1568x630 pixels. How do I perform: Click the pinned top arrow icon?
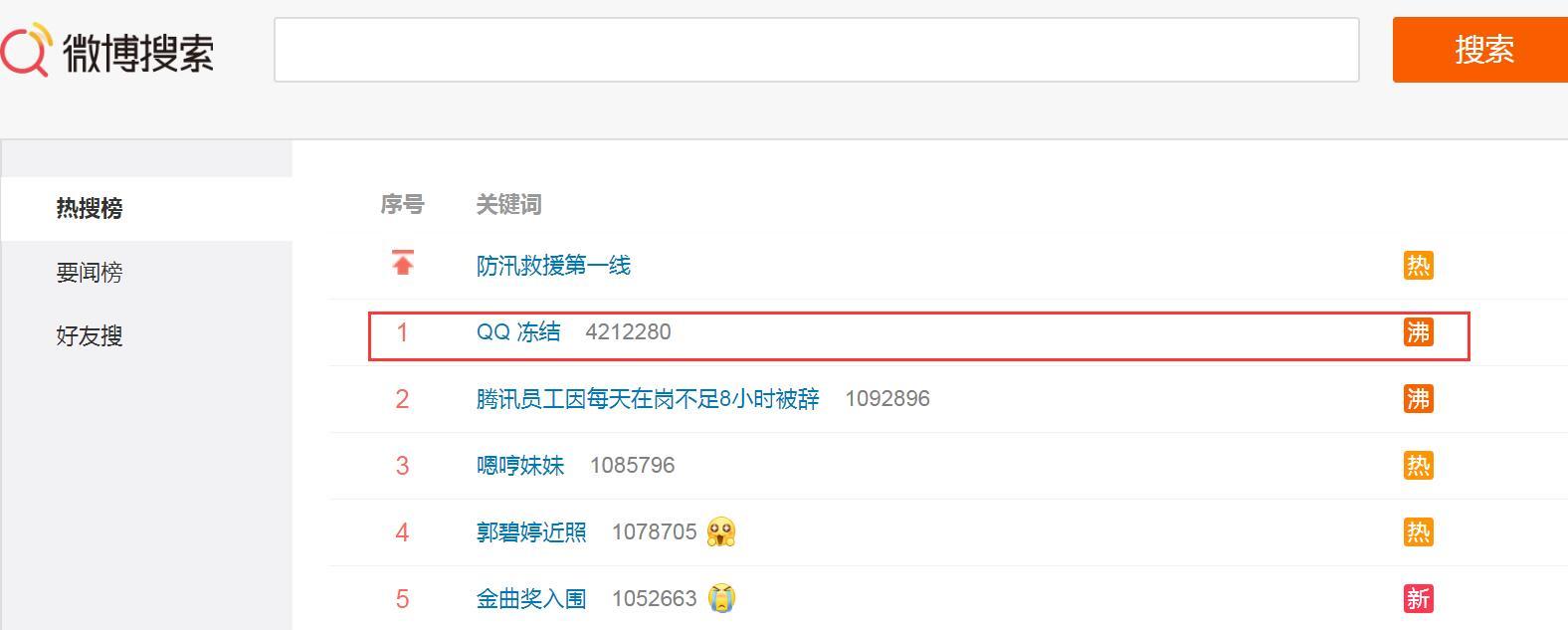click(x=403, y=263)
